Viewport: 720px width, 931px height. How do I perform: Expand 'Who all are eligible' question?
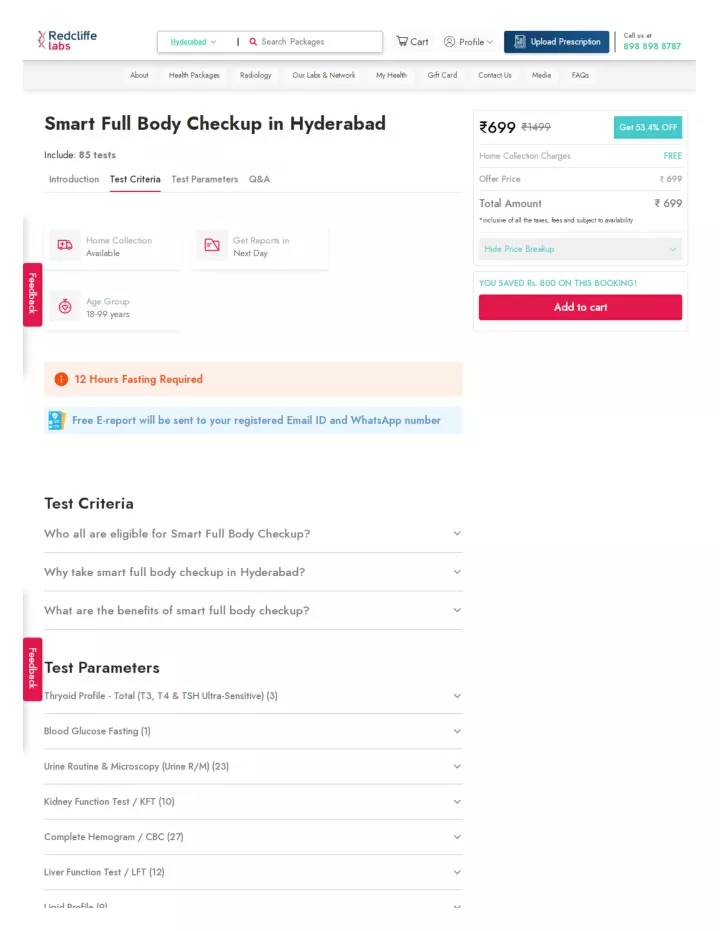[253, 533]
